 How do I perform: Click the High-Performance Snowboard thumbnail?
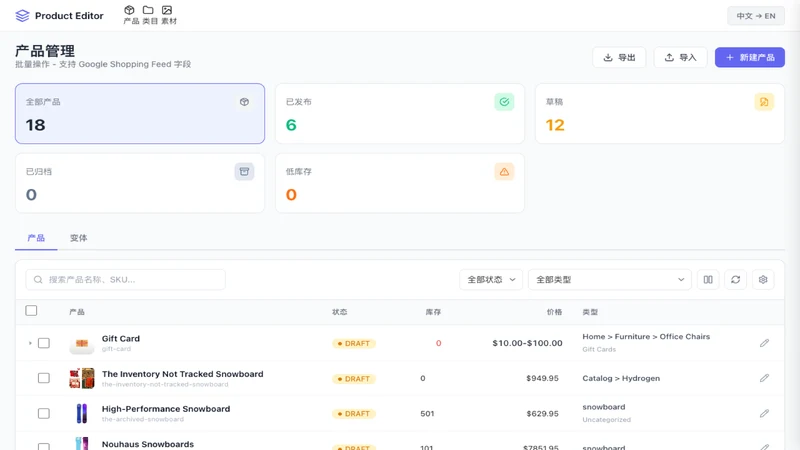82,413
